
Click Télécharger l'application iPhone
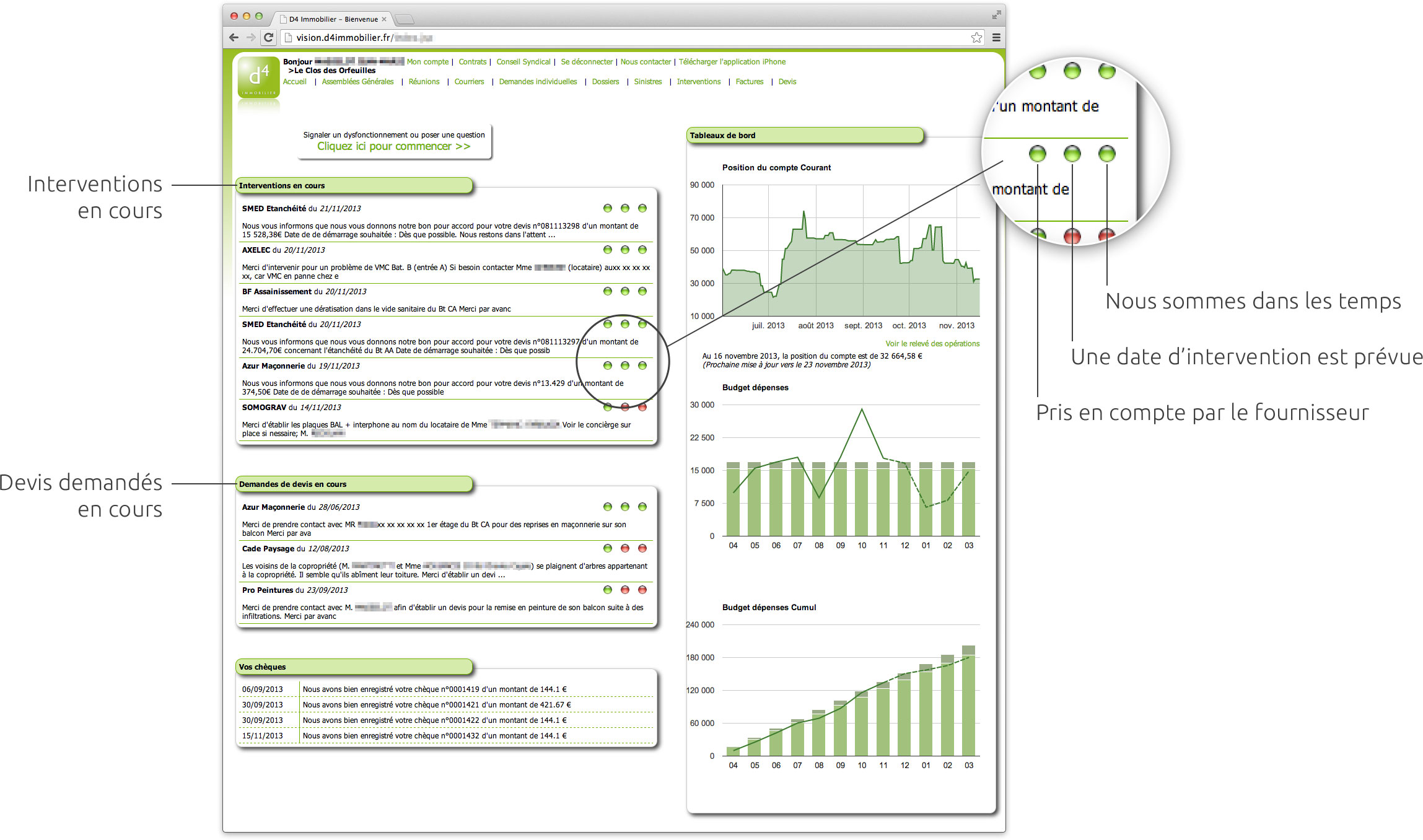click(x=732, y=62)
